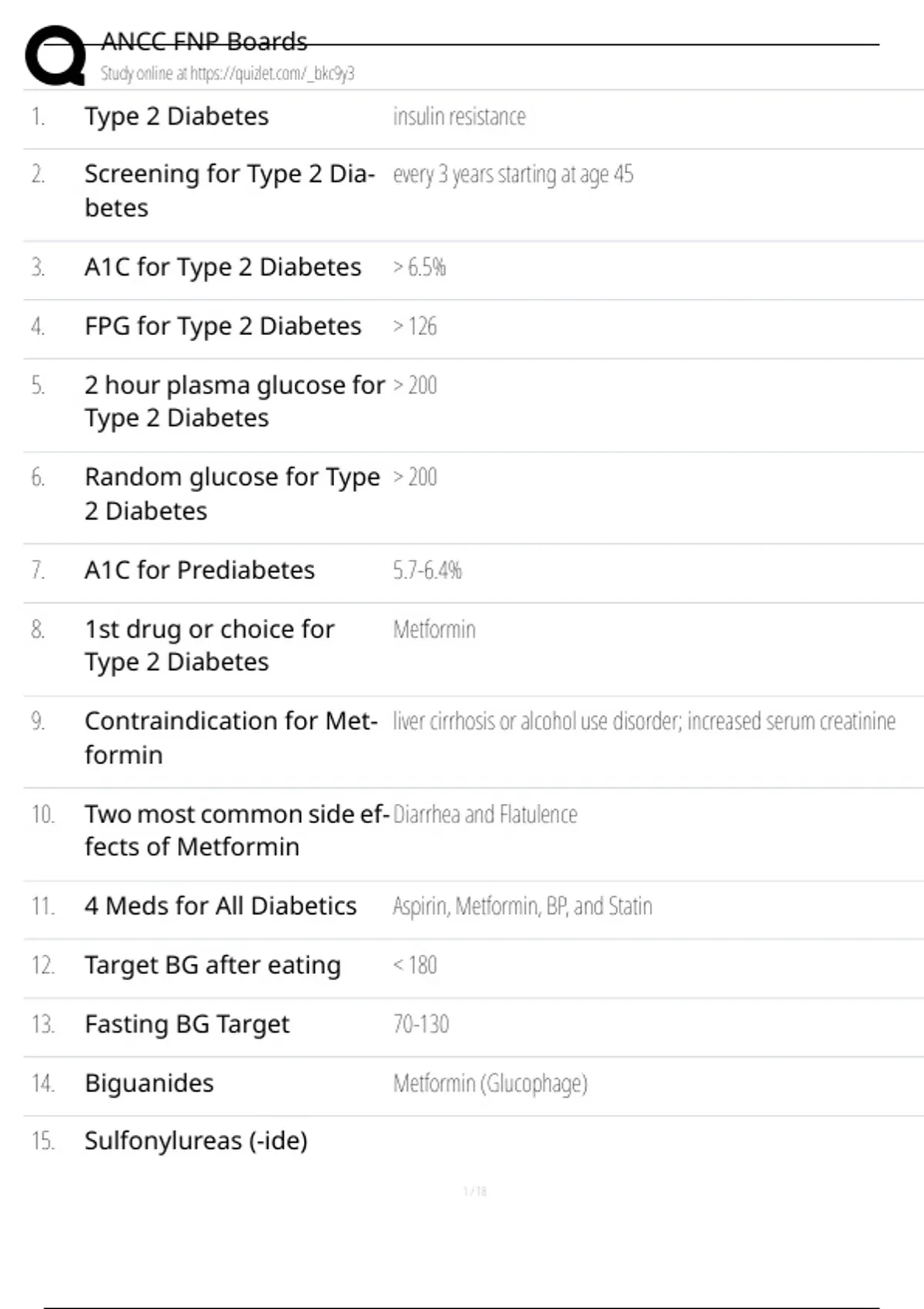
Task: Click the Diarrhea and Flatulence answer
Action: coord(485,815)
